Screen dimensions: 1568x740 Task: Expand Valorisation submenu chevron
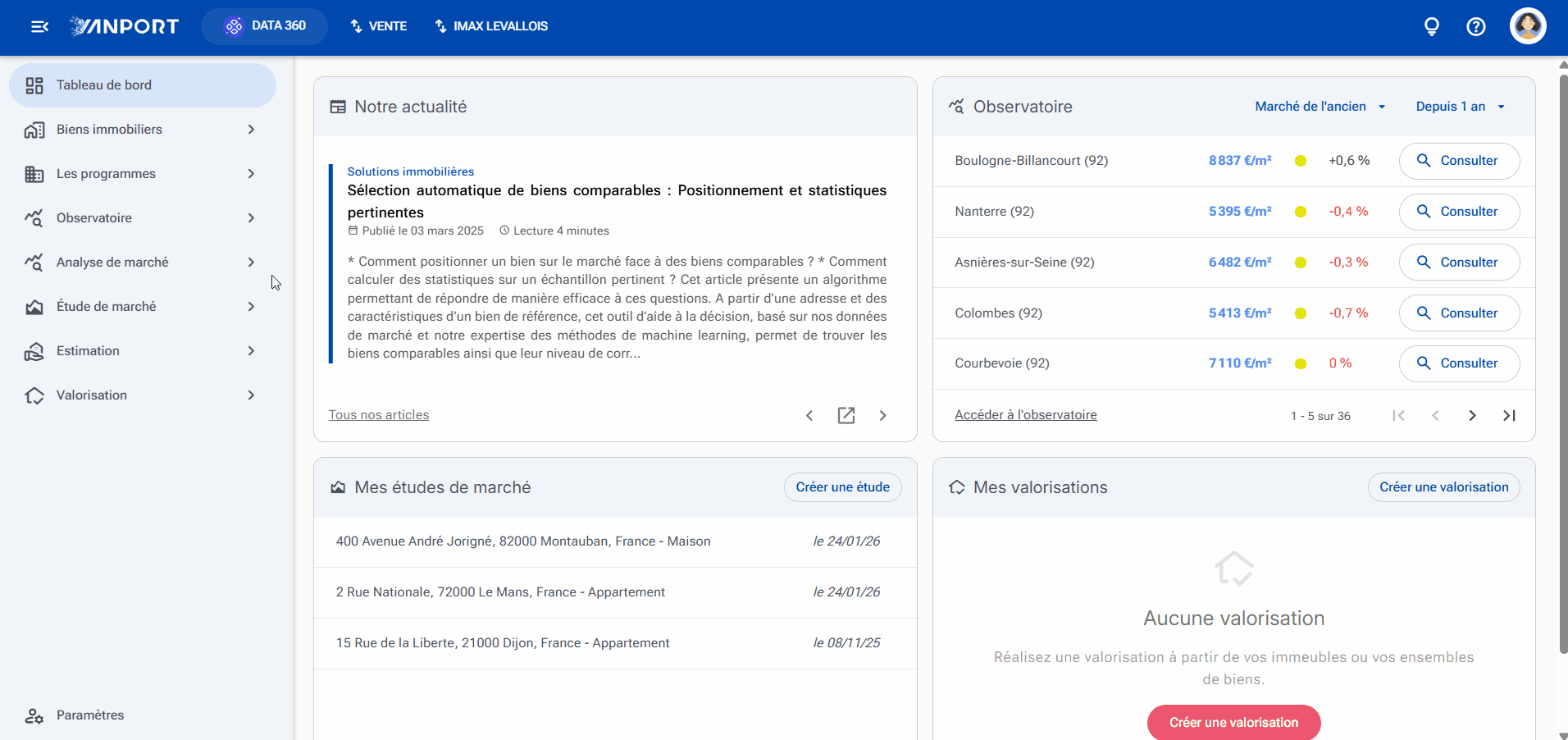coord(251,395)
